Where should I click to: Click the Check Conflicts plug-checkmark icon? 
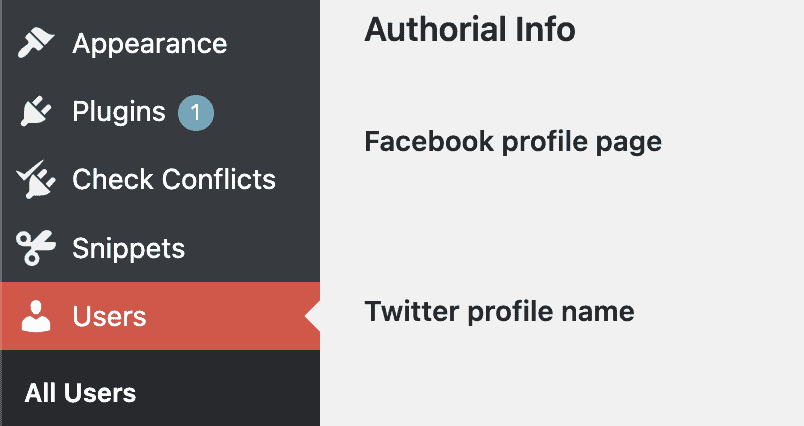(35, 179)
